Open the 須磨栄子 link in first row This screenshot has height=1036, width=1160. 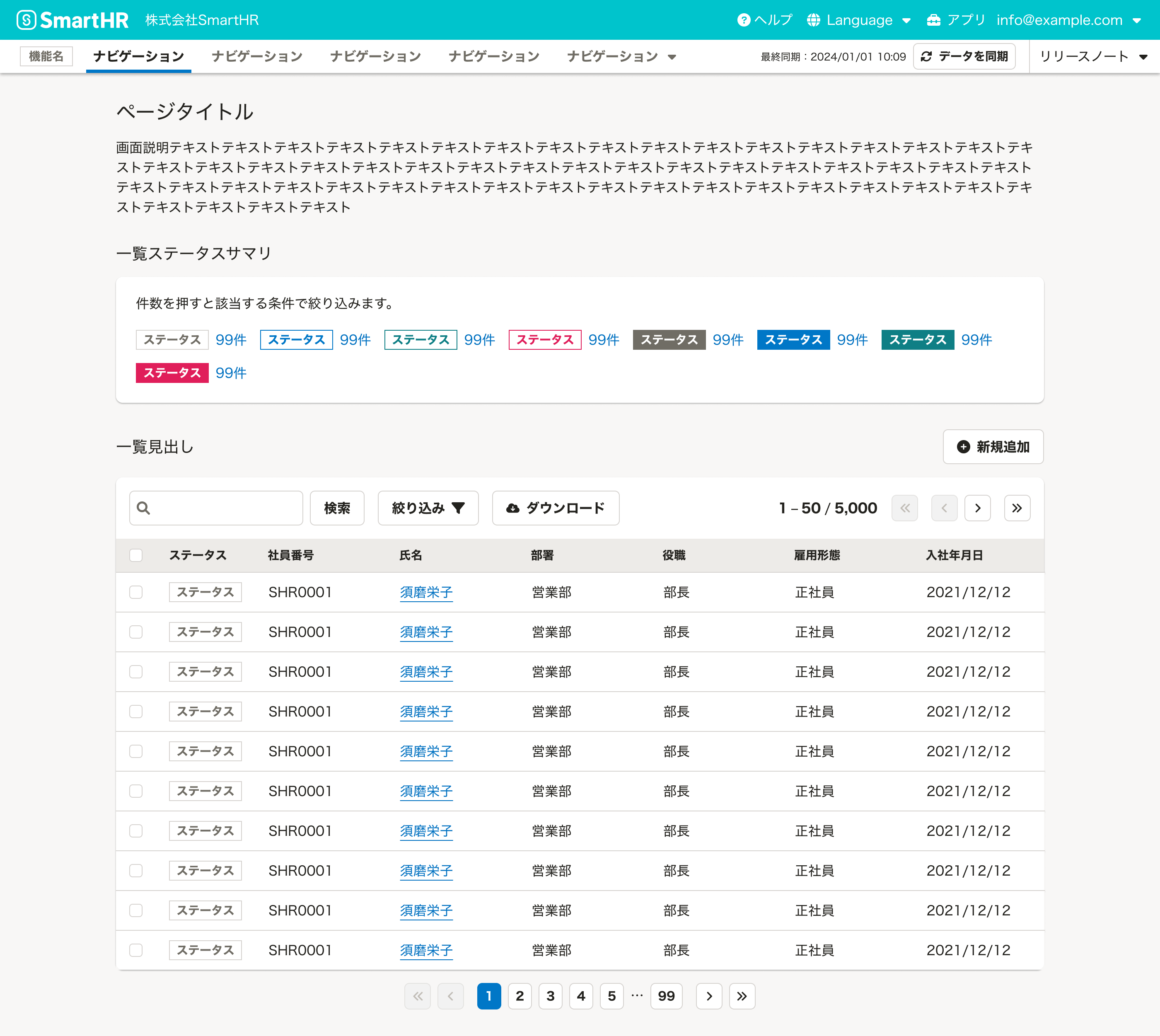tap(426, 592)
